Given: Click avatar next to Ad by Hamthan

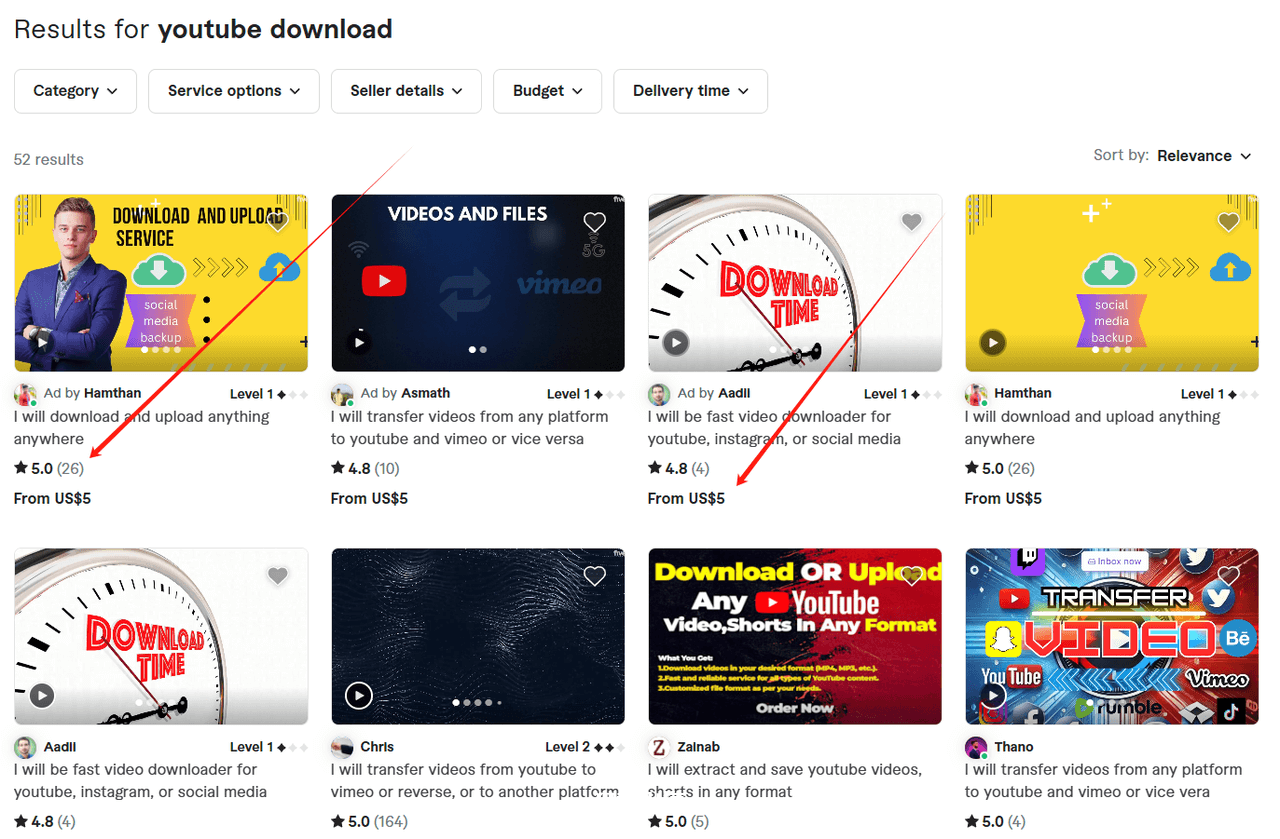Looking at the screenshot, I should click(26, 394).
